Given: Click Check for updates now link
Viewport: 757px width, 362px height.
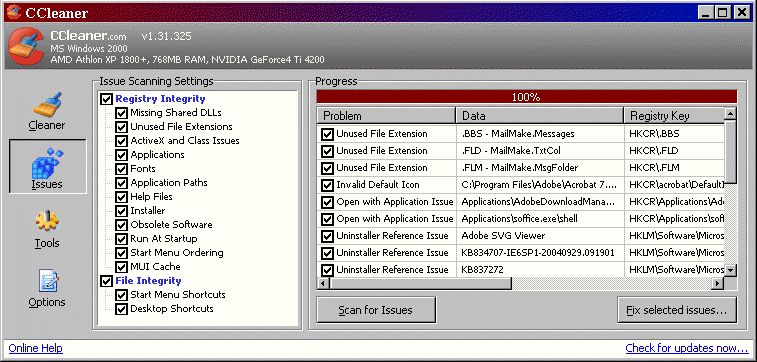Looking at the screenshot, I should pos(687,348).
